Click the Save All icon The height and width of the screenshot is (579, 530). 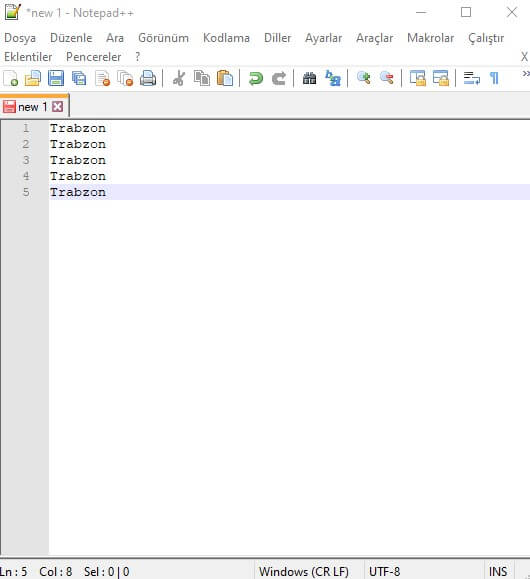click(79, 79)
